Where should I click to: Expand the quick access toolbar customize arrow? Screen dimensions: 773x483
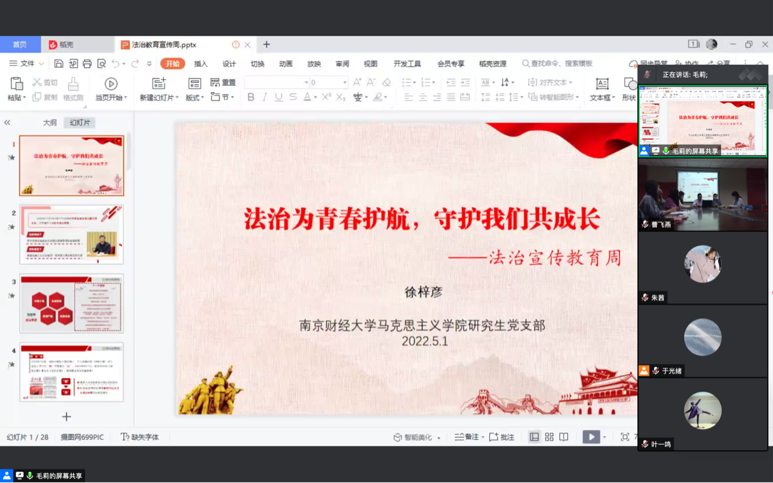pyautogui.click(x=149, y=64)
